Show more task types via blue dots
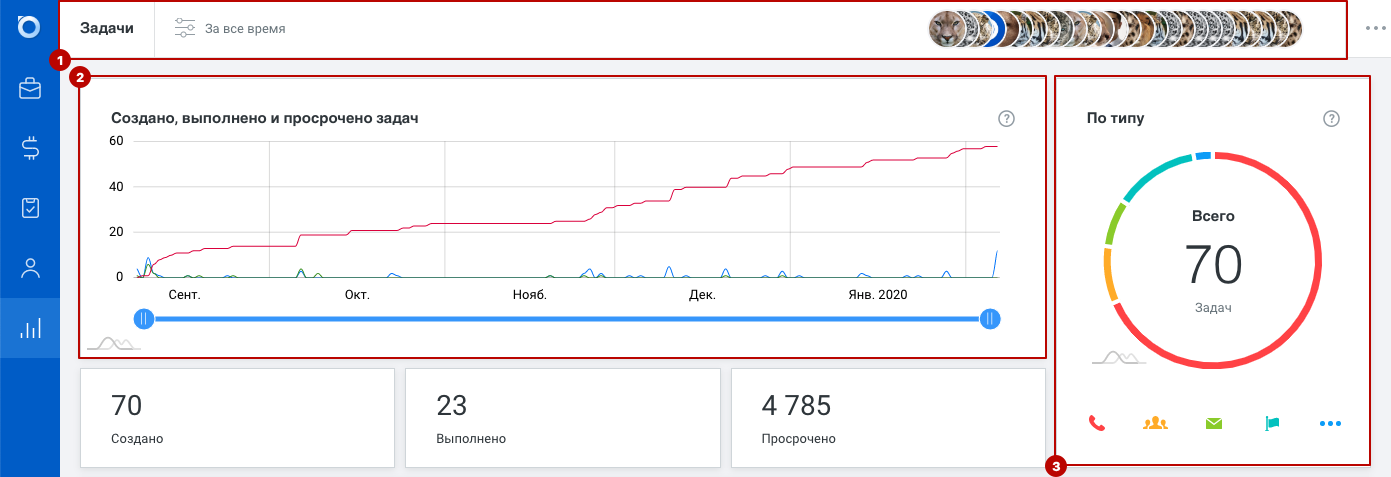Screen dimensions: 1391x477 [x=1330, y=423]
